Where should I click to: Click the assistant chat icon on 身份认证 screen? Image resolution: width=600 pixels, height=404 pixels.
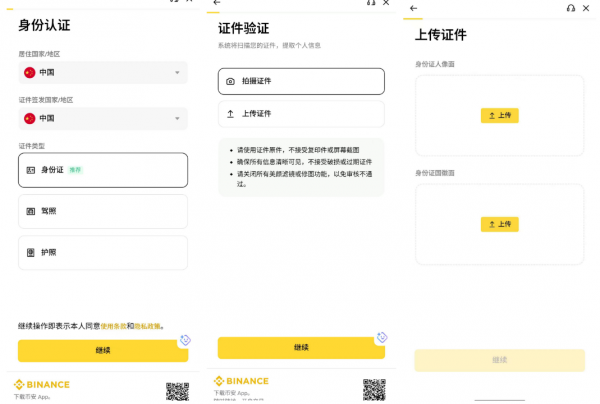tap(185, 340)
